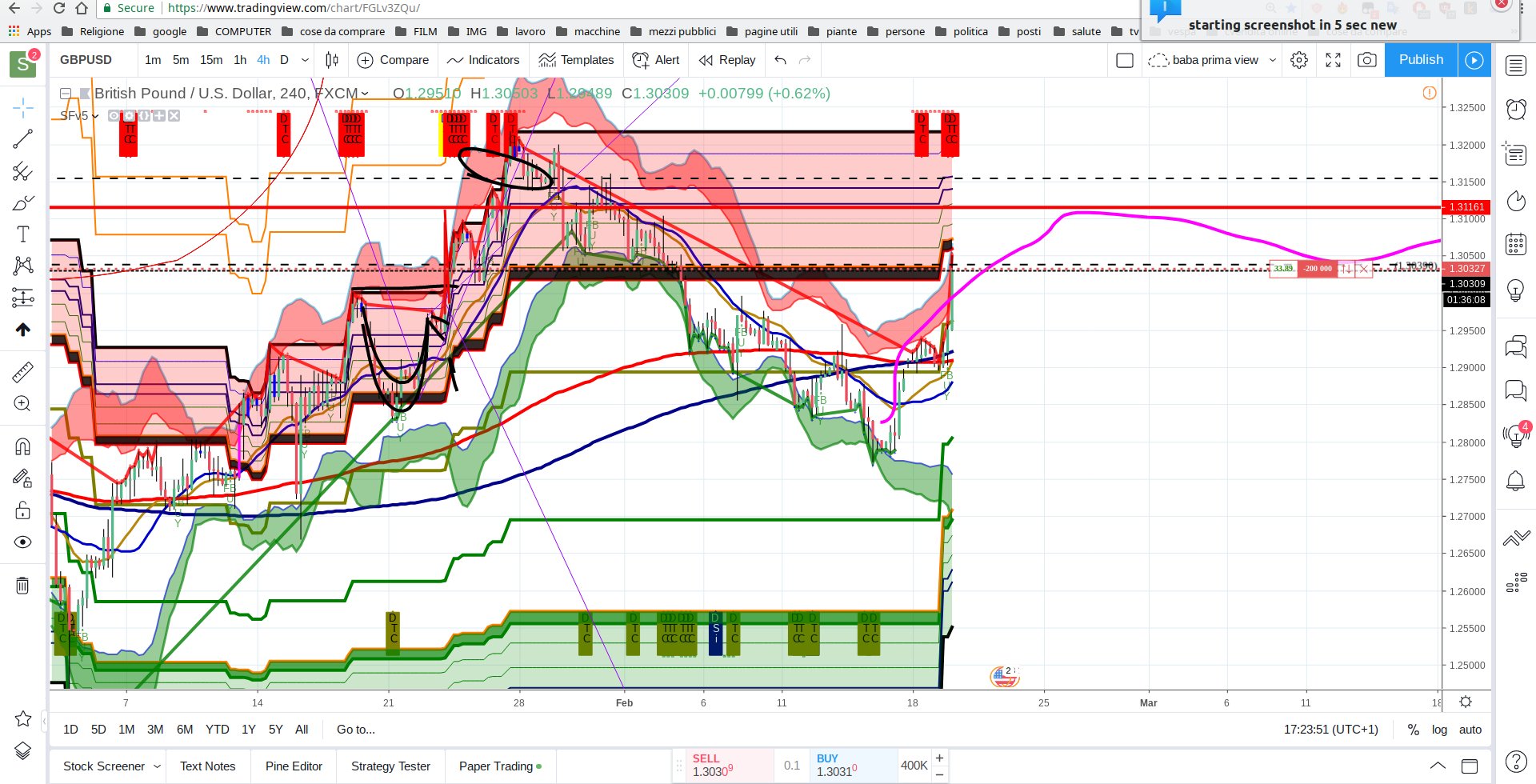Click Go to... date link
1536x784 pixels.
[x=356, y=730]
